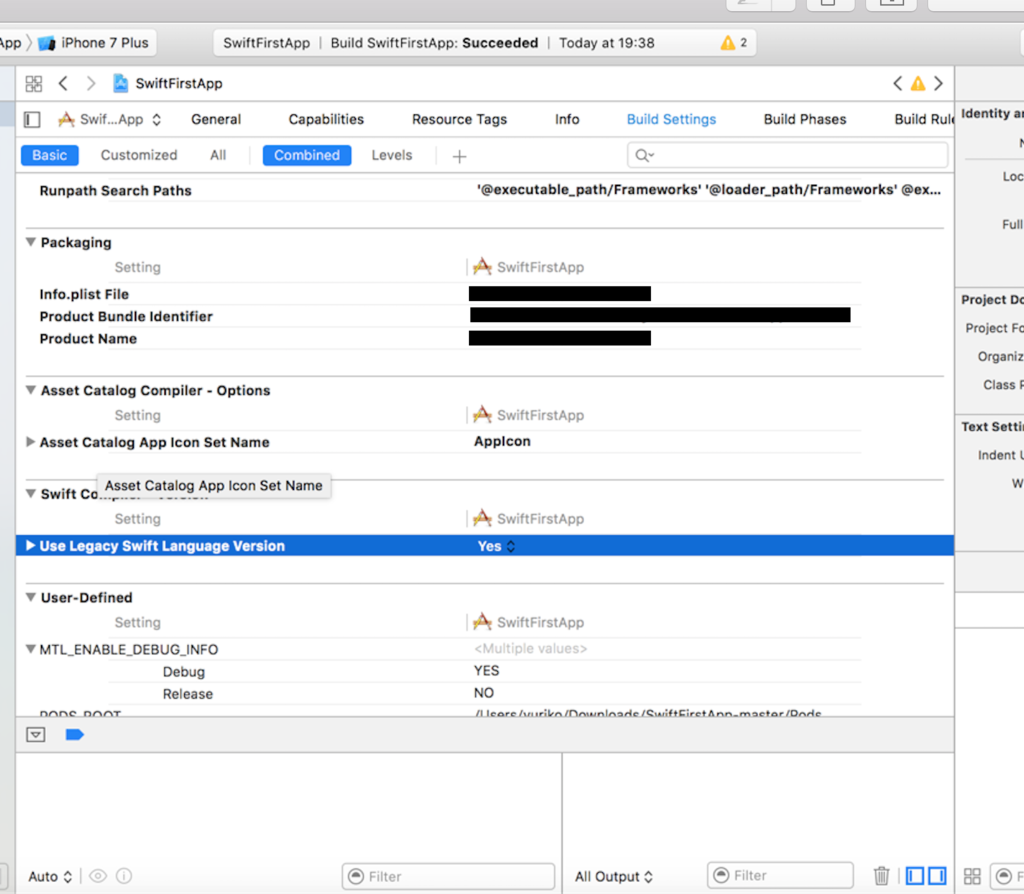Select the AppIcon value
Image resolution: width=1024 pixels, height=894 pixels.
(502, 441)
